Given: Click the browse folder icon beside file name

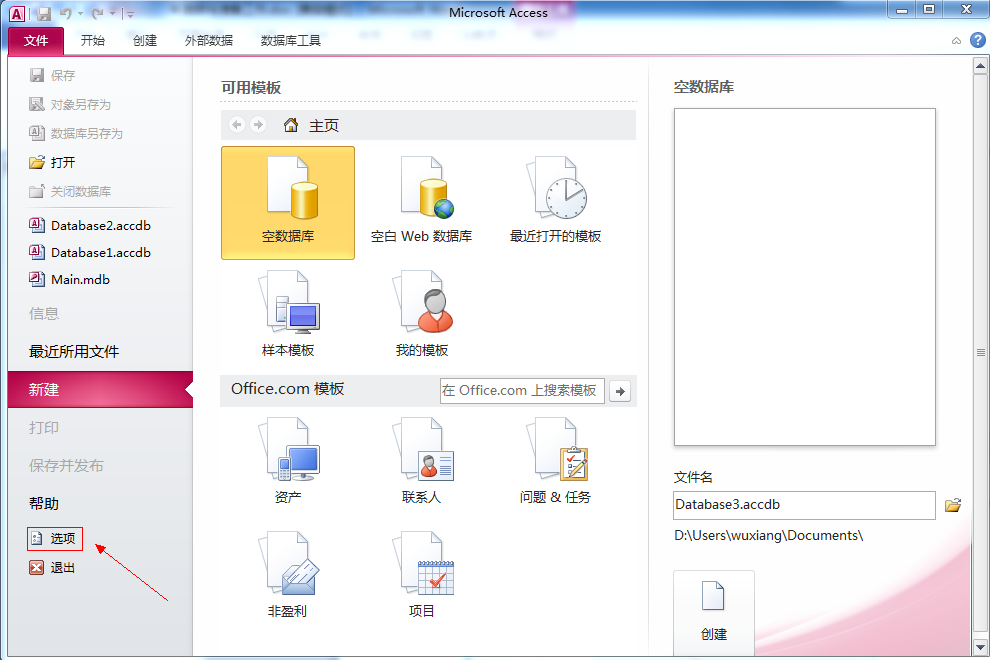Looking at the screenshot, I should pyautogui.click(x=953, y=505).
